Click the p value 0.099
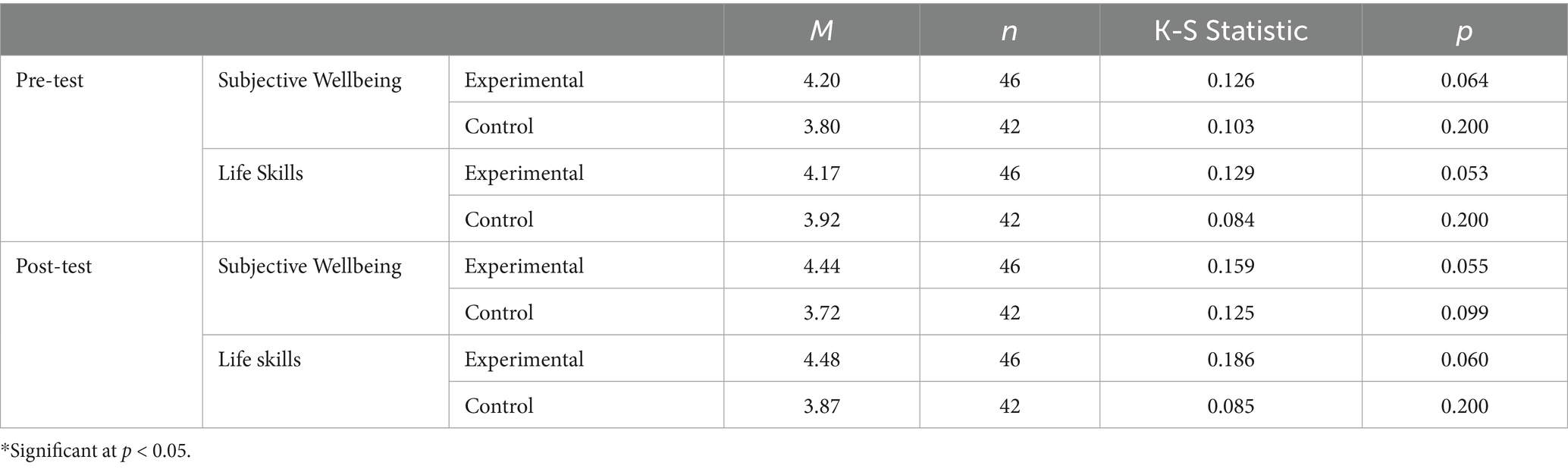Viewport: 1568px width, 469px height. 1464,313
